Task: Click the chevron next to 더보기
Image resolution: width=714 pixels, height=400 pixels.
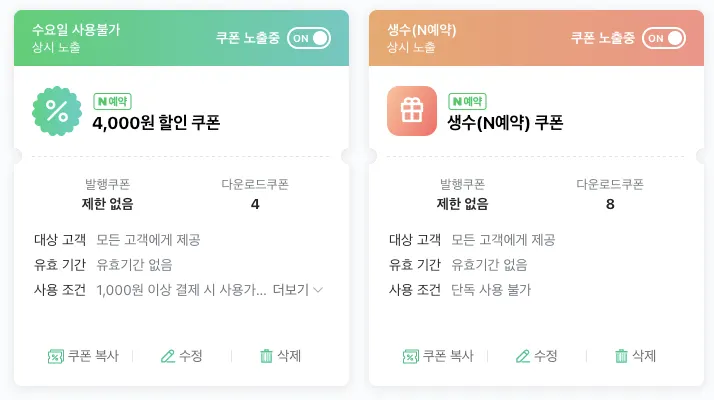Action: point(318,290)
